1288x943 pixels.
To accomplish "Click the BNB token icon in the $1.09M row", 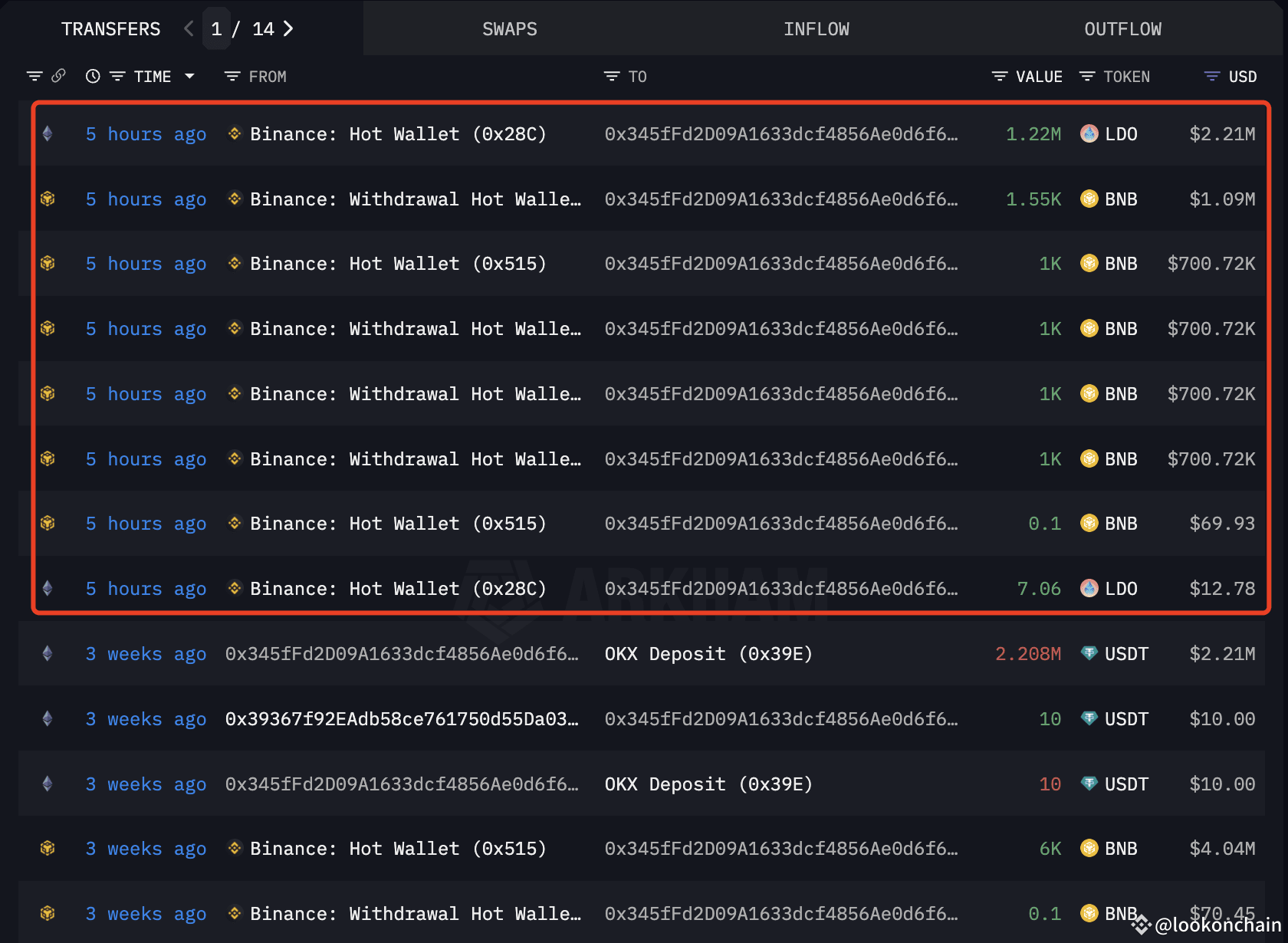I will [x=1089, y=199].
